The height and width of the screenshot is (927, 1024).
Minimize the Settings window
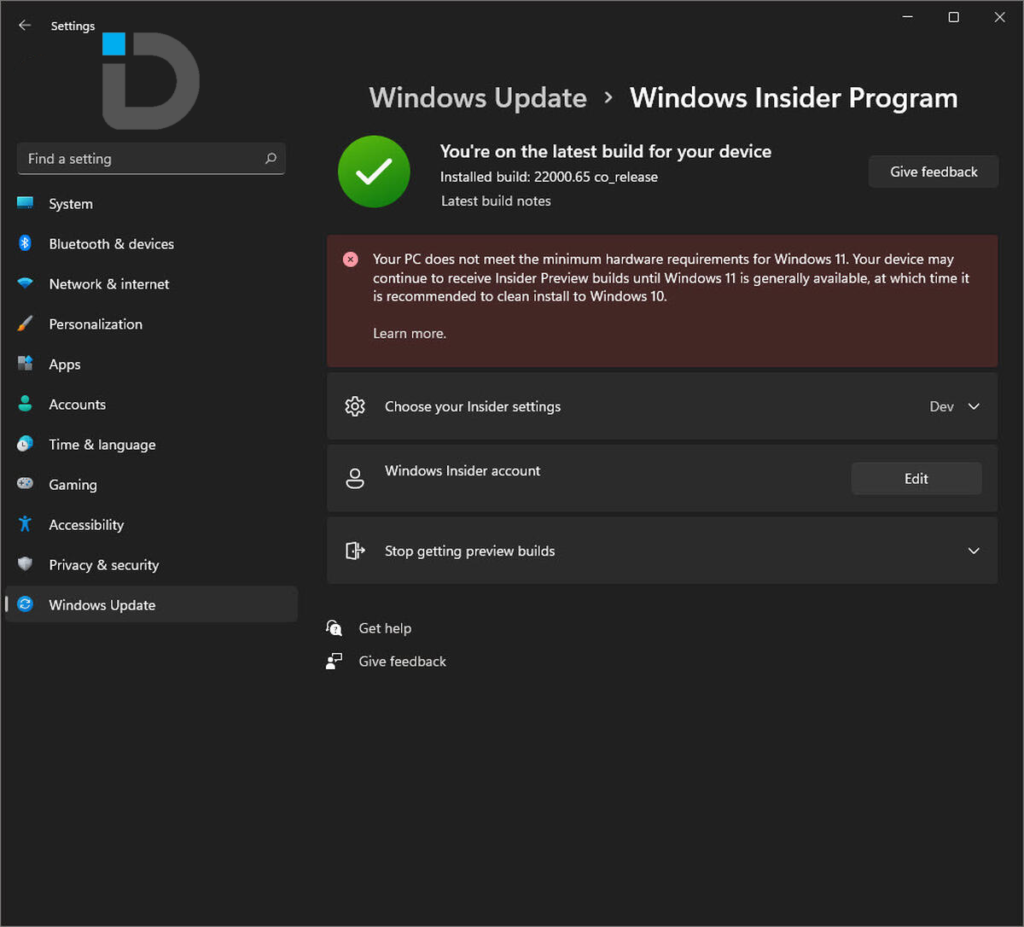coord(907,17)
